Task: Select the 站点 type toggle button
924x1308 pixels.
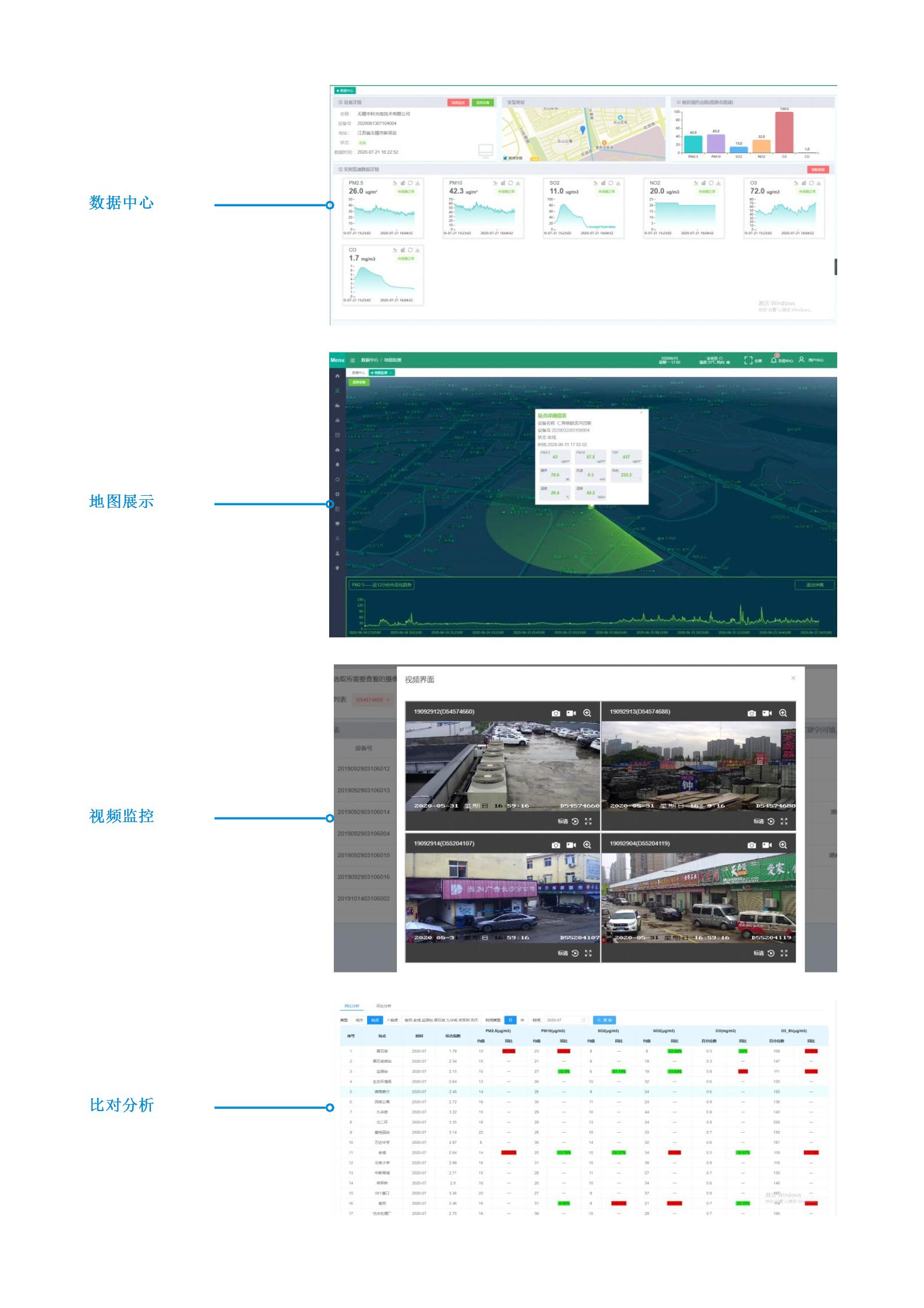Action: (x=375, y=1020)
